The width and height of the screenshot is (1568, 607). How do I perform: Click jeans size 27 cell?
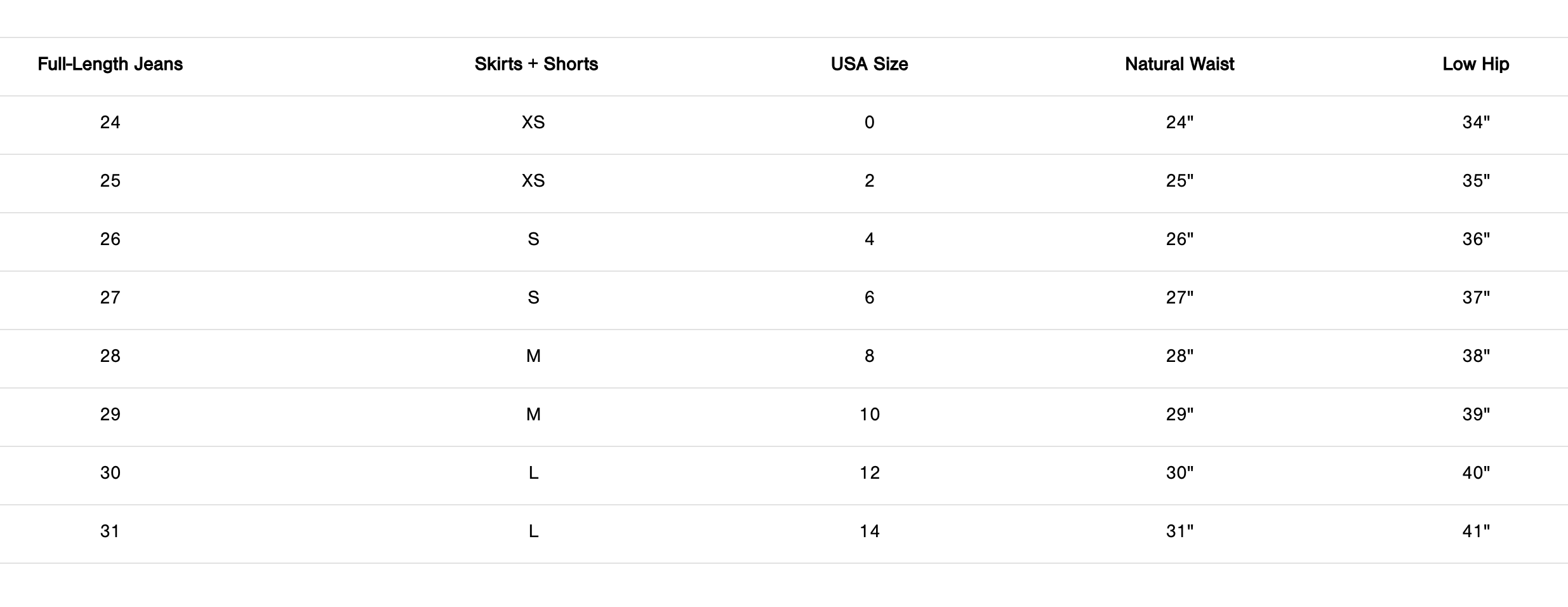110,298
